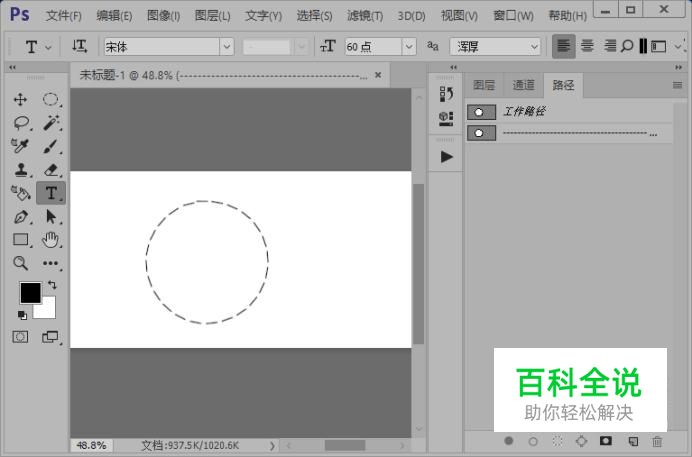
Task: Activate the Pen tool
Action: click(20, 217)
